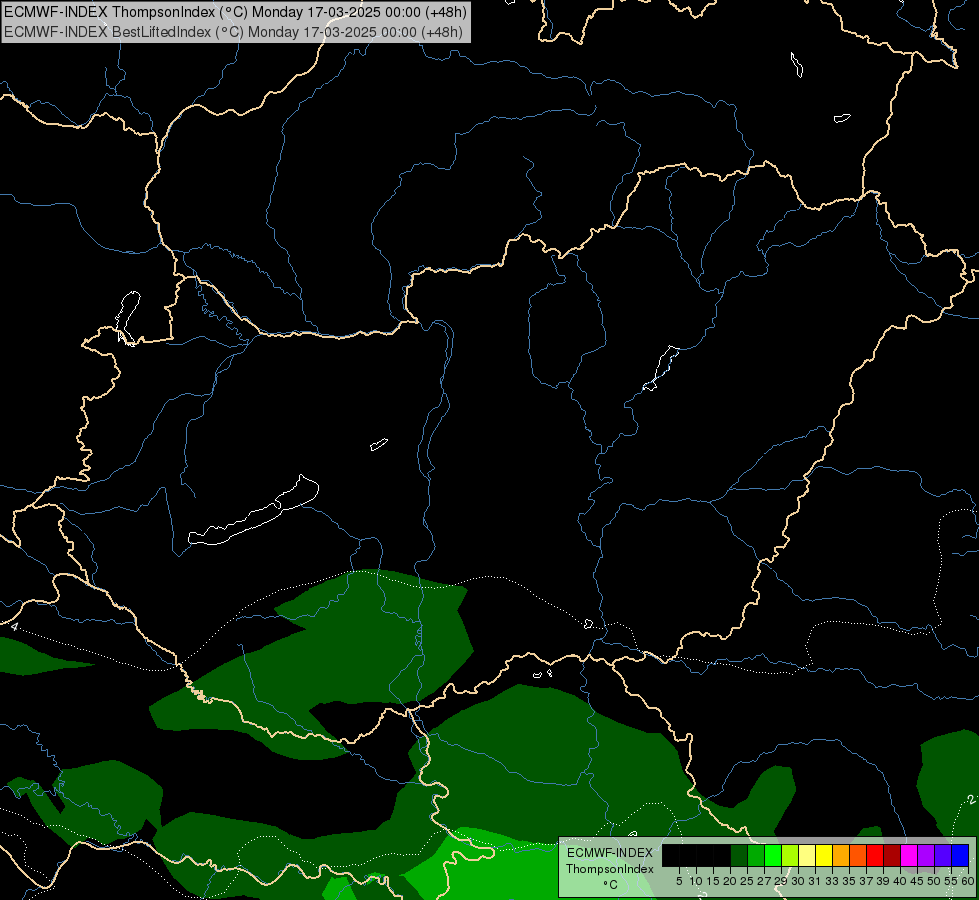This screenshot has height=900, width=979.
Task: Click the medium green 25–27 legend swatch
Action: point(756,855)
